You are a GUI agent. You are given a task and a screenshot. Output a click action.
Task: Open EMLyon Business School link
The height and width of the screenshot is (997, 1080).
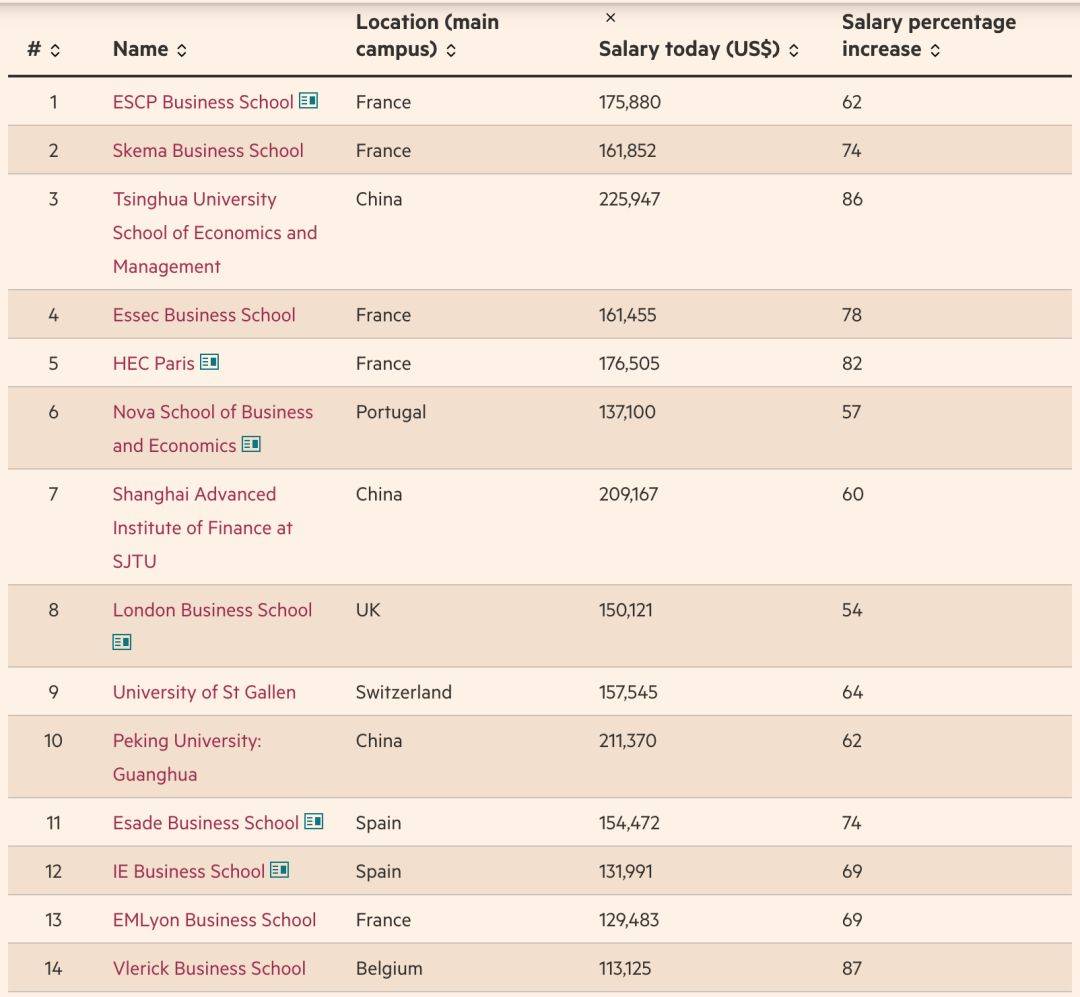(x=214, y=920)
